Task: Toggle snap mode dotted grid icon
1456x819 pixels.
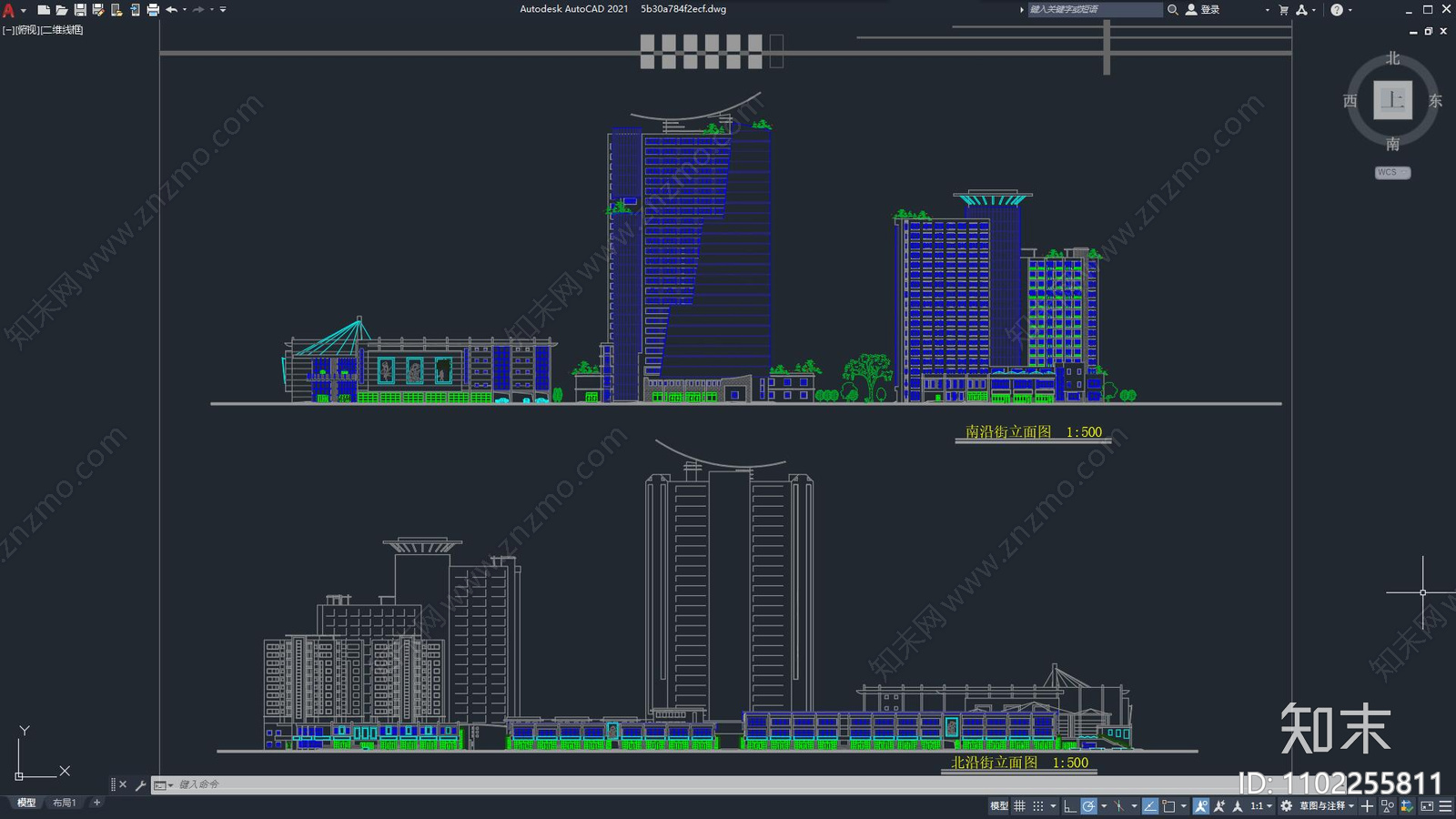Action: [1038, 806]
